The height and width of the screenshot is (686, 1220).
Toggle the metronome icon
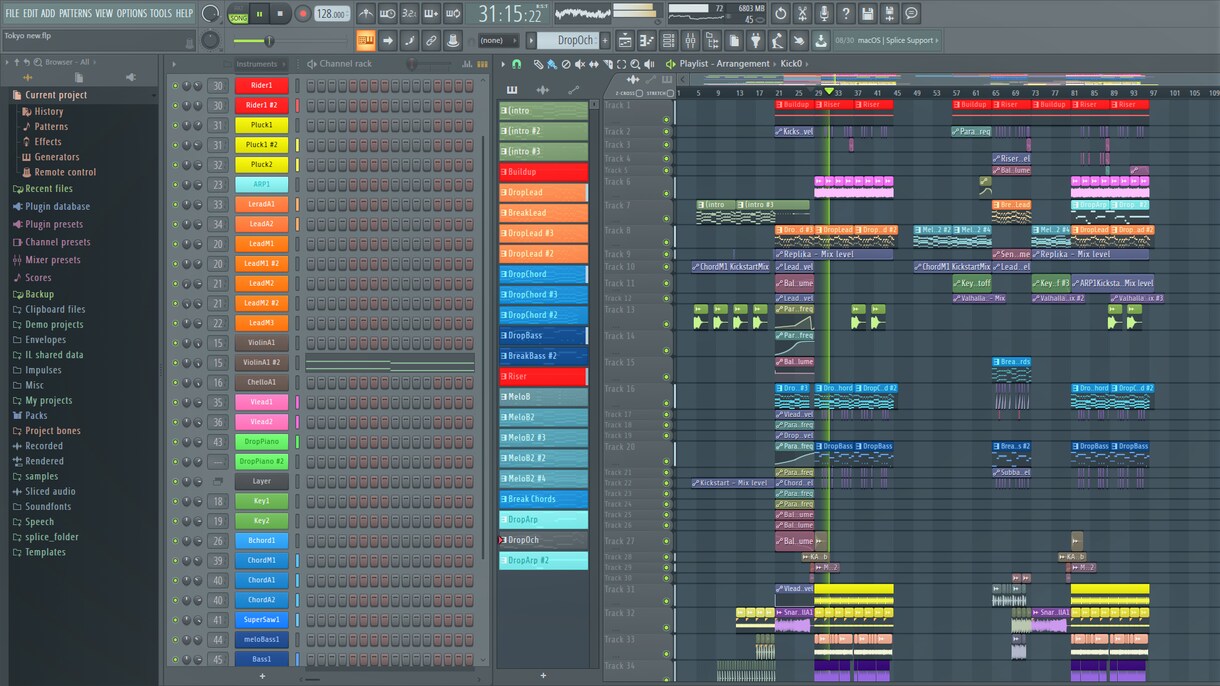point(366,14)
